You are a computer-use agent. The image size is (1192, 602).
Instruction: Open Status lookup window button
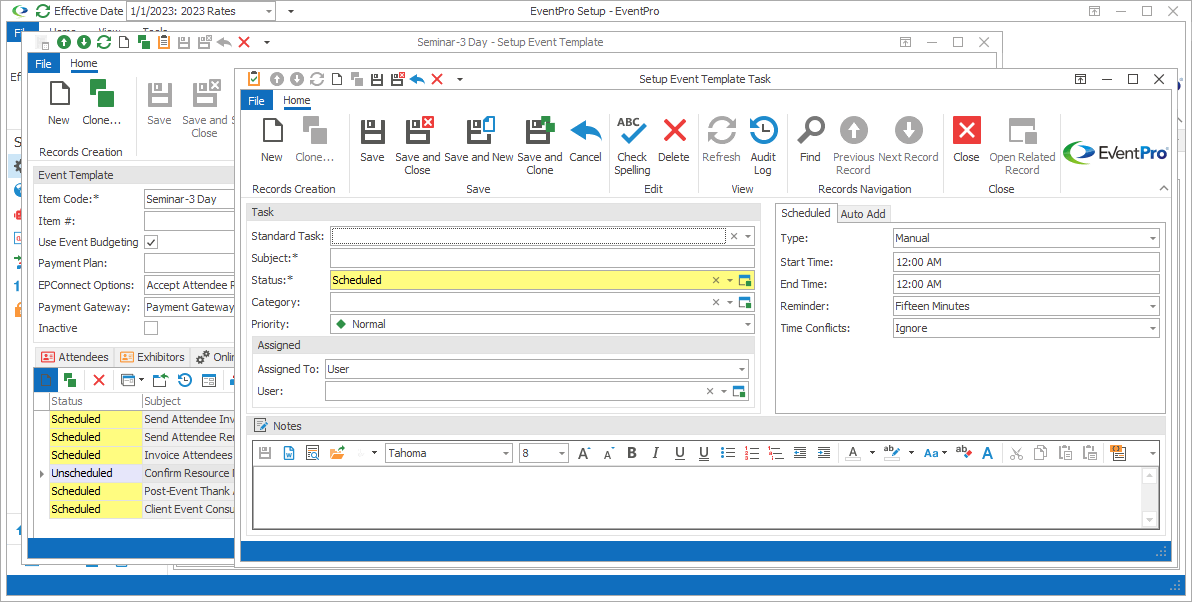tap(745, 280)
